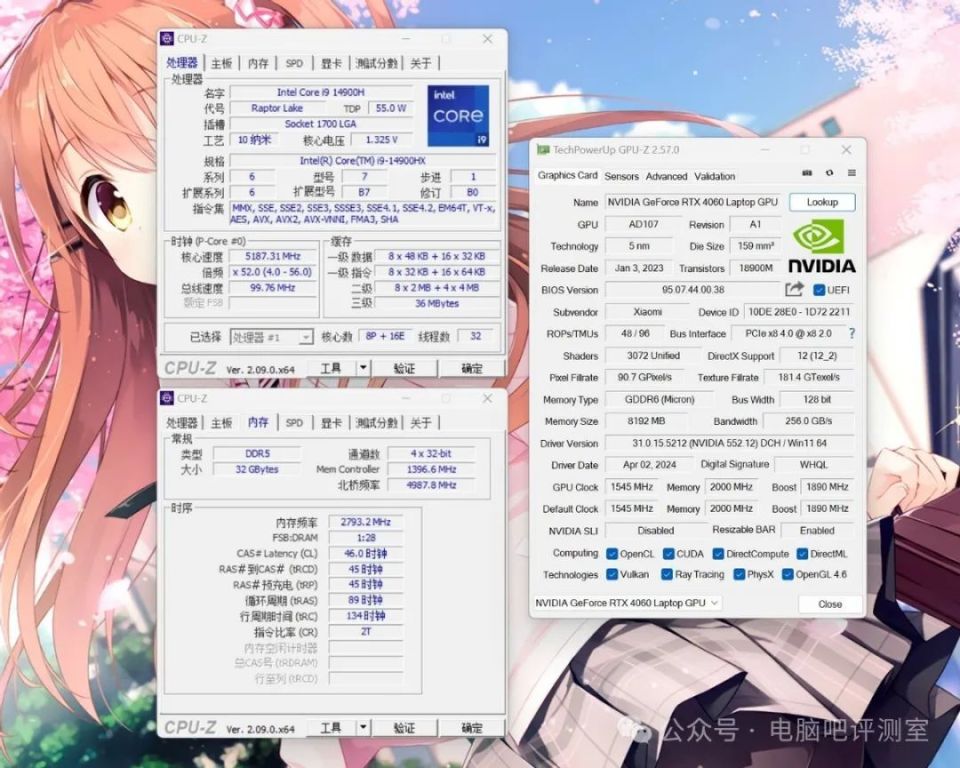Switch to 处理器 tab in bottom CPU-Z window
The image size is (960, 768).
tap(182, 423)
